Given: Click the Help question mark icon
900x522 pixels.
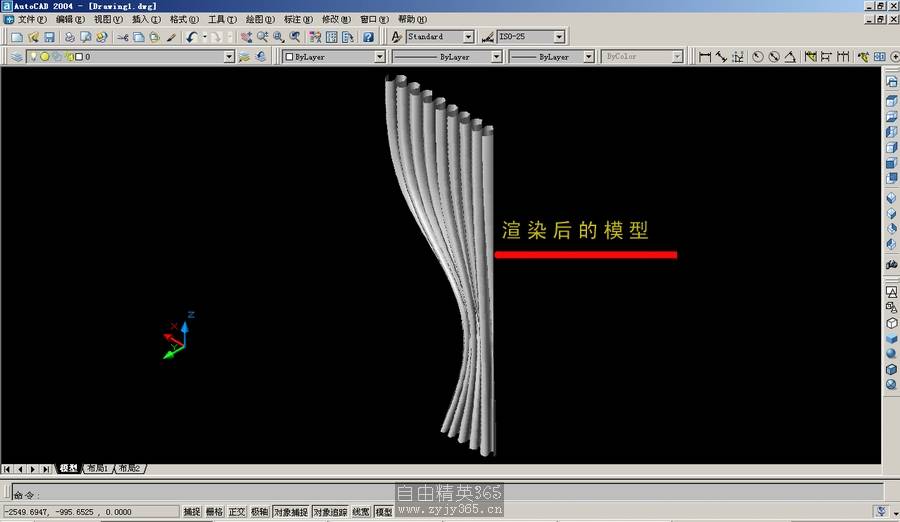Looking at the screenshot, I should (368, 37).
